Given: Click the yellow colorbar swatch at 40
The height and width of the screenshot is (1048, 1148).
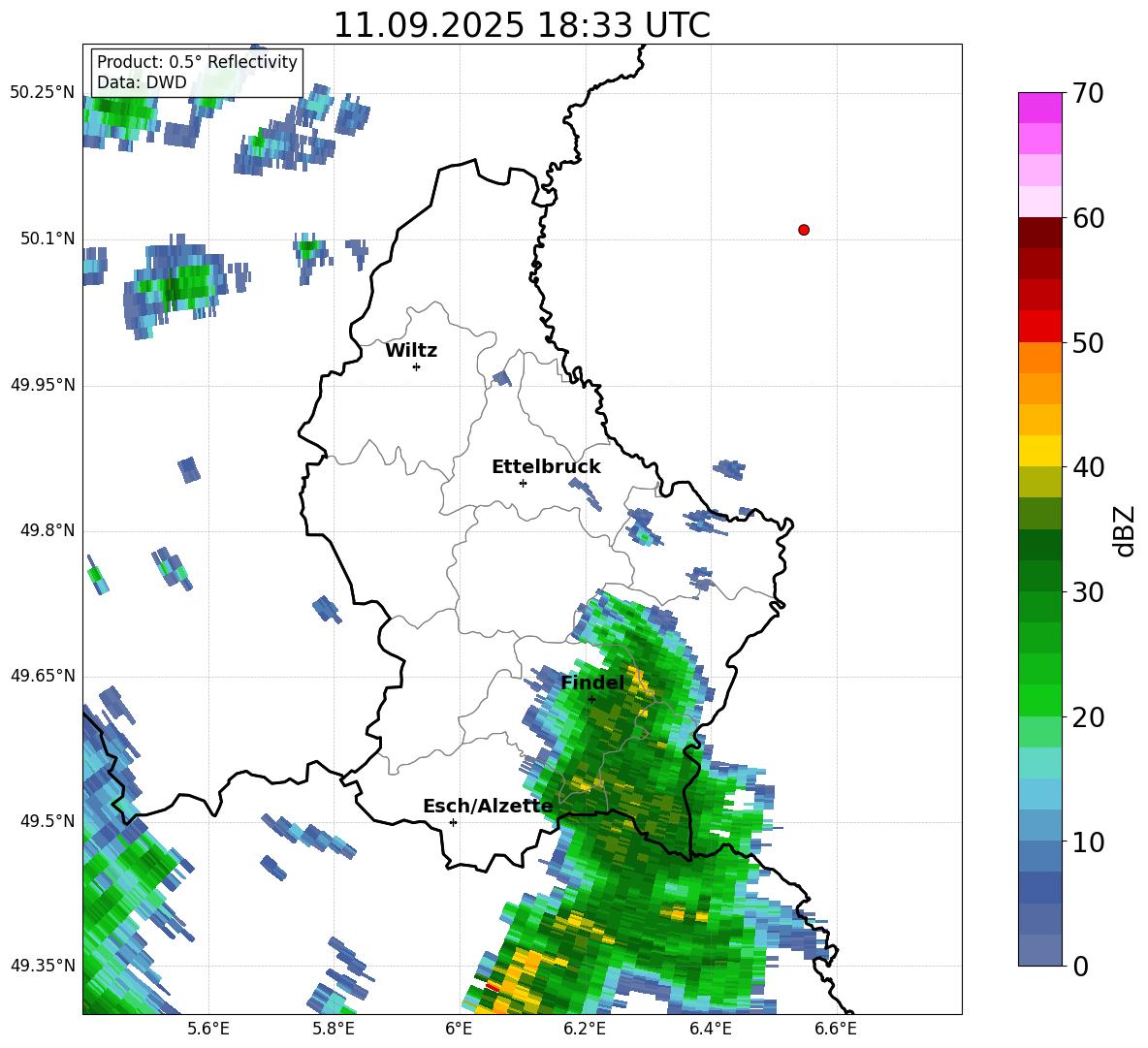Looking at the screenshot, I should click(1039, 451).
